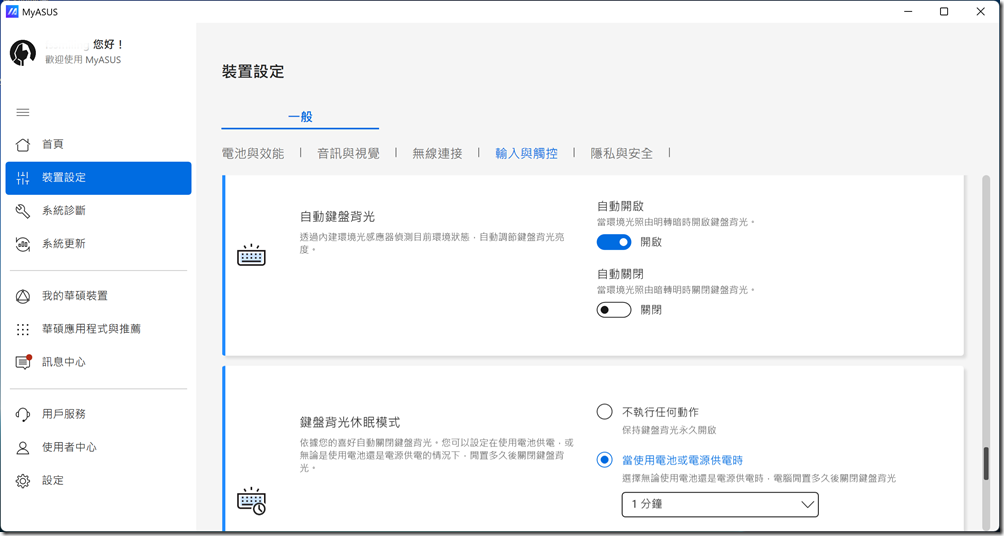This screenshot has width=1004, height=536.
Task: Click the 首頁 home icon
Action: pyautogui.click(x=23, y=144)
